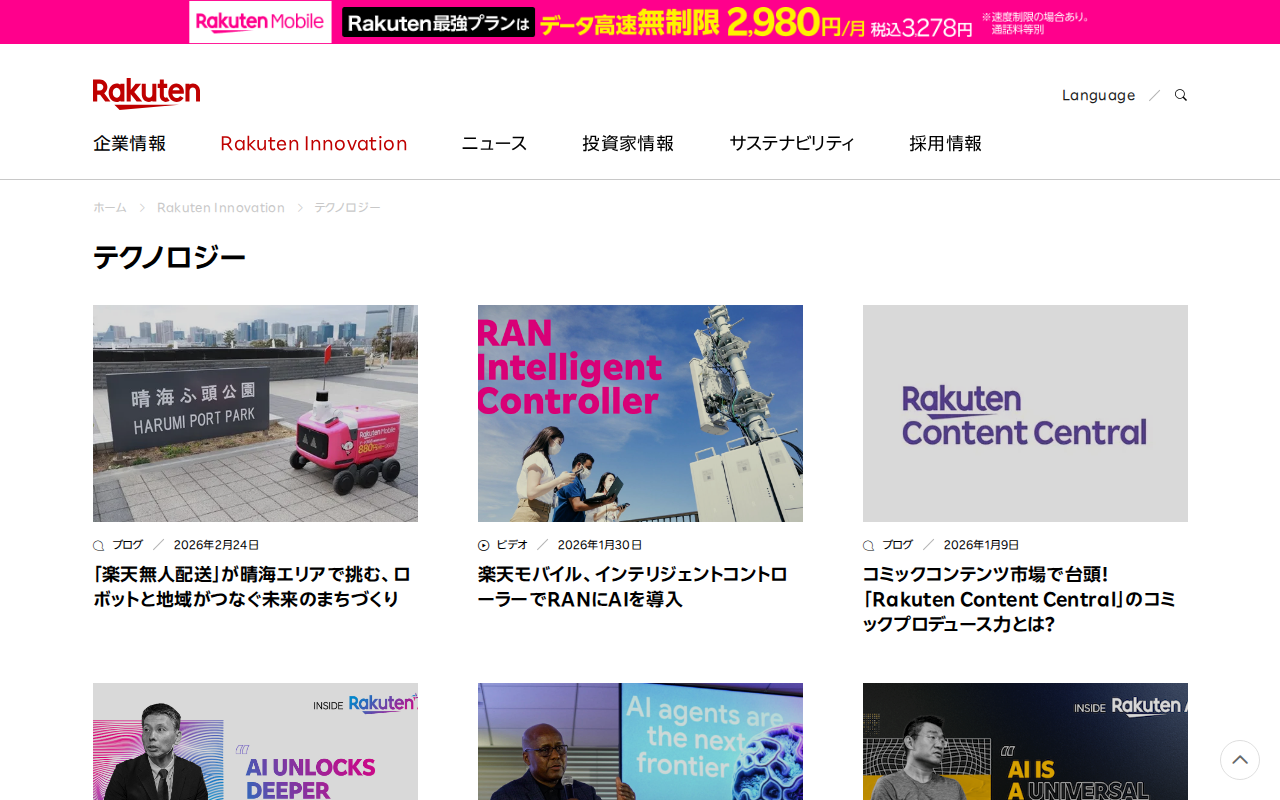Open the search magnifier icon
Viewport: 1280px width, 800px height.
(x=1181, y=95)
